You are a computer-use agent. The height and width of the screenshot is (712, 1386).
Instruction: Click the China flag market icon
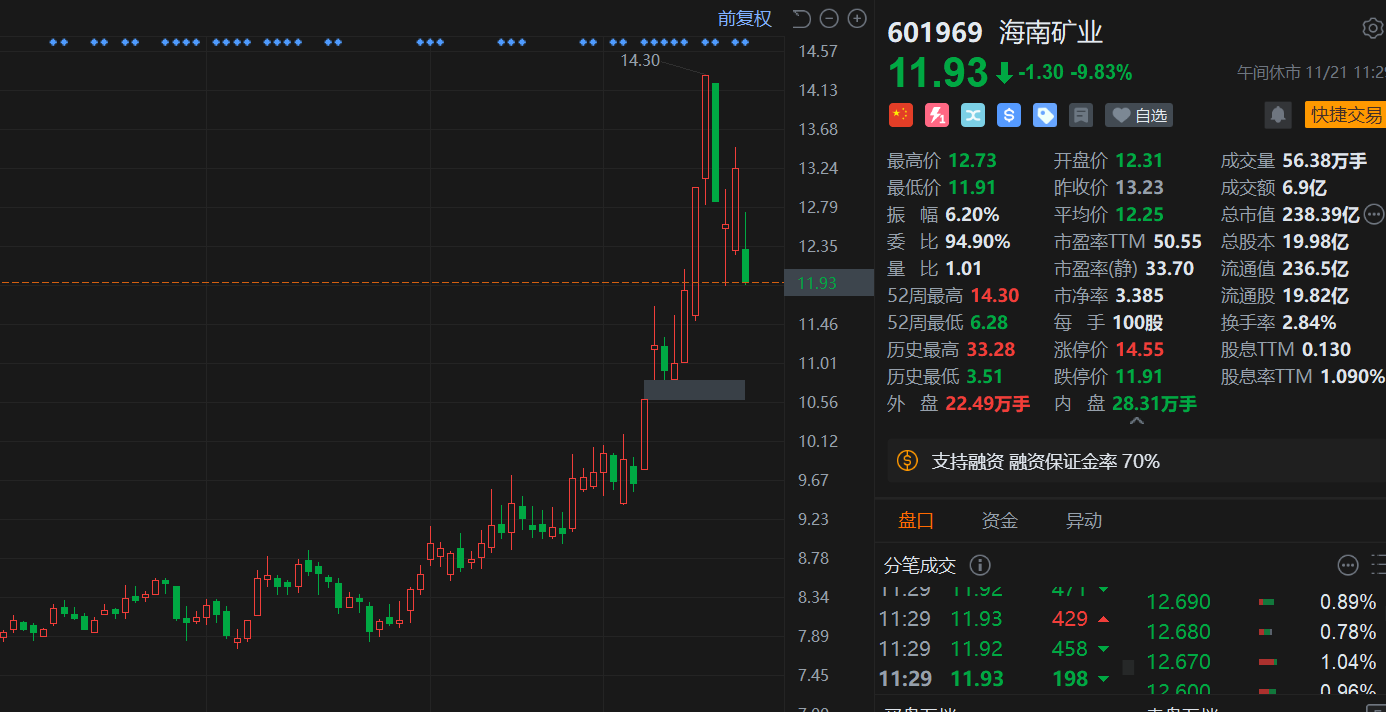[901, 115]
